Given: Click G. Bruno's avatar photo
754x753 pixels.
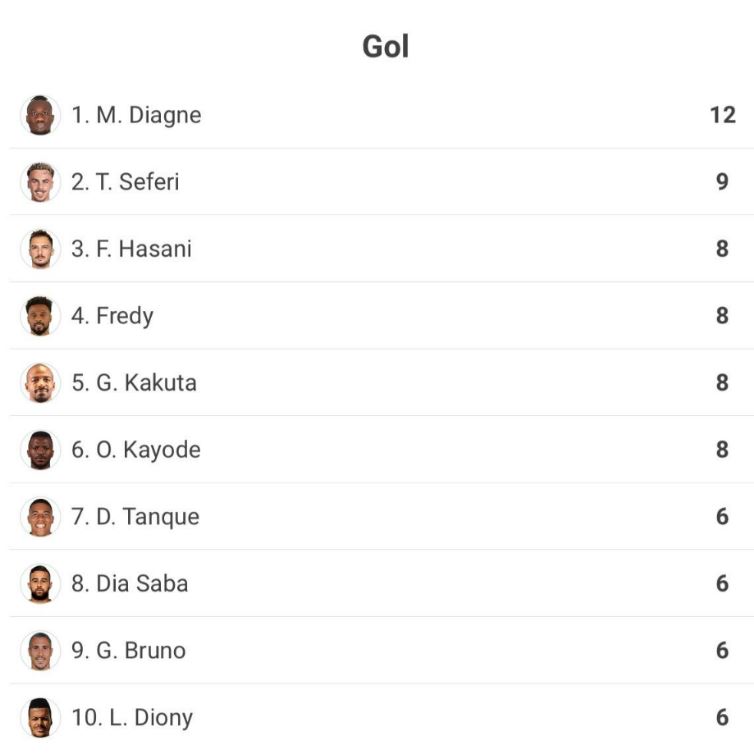Looking at the screenshot, I should [x=40, y=651].
